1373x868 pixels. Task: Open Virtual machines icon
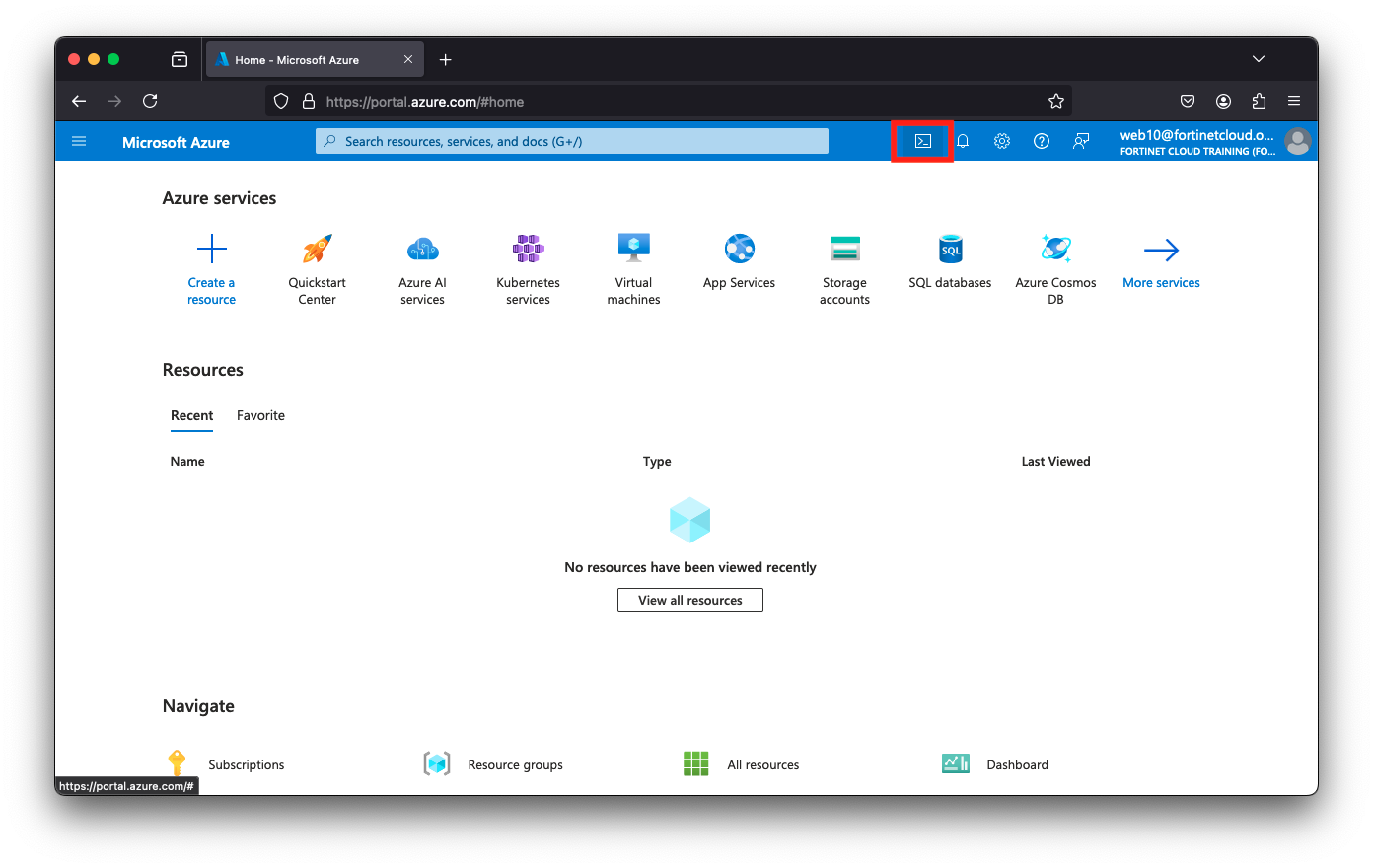tap(634, 249)
